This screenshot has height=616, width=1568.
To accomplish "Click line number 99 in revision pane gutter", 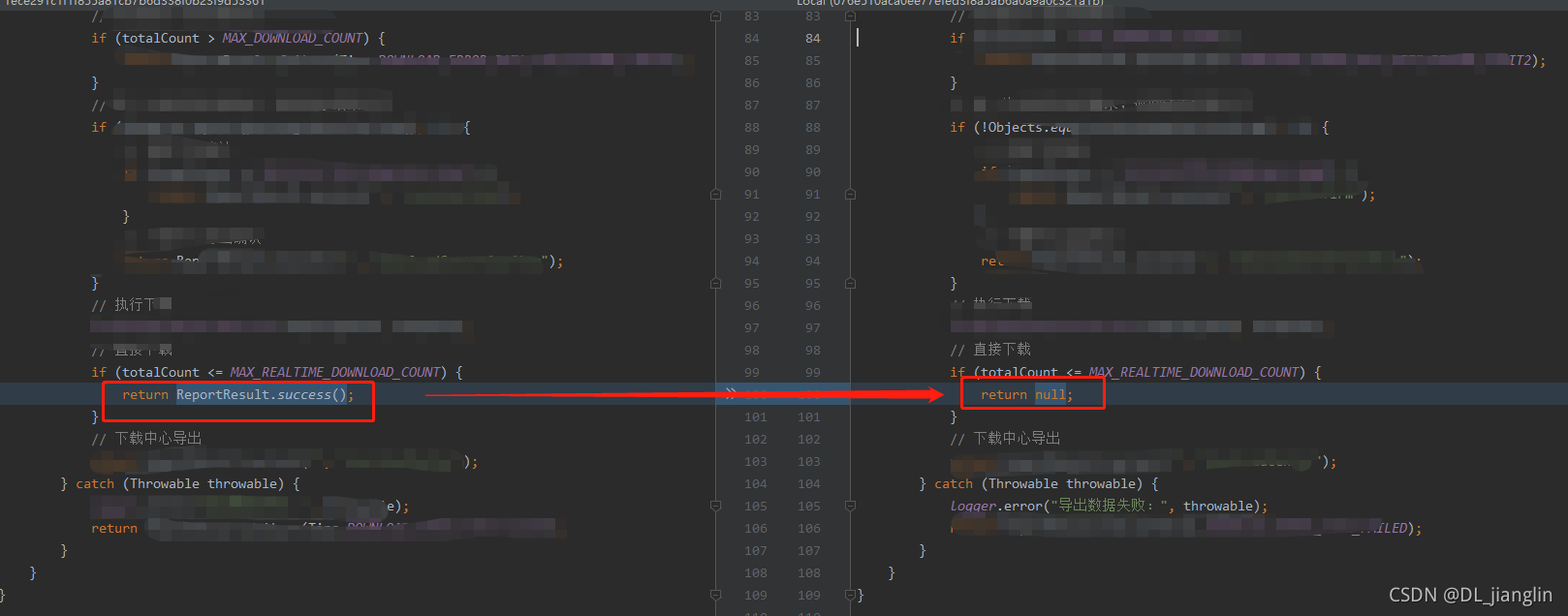I will click(x=752, y=373).
